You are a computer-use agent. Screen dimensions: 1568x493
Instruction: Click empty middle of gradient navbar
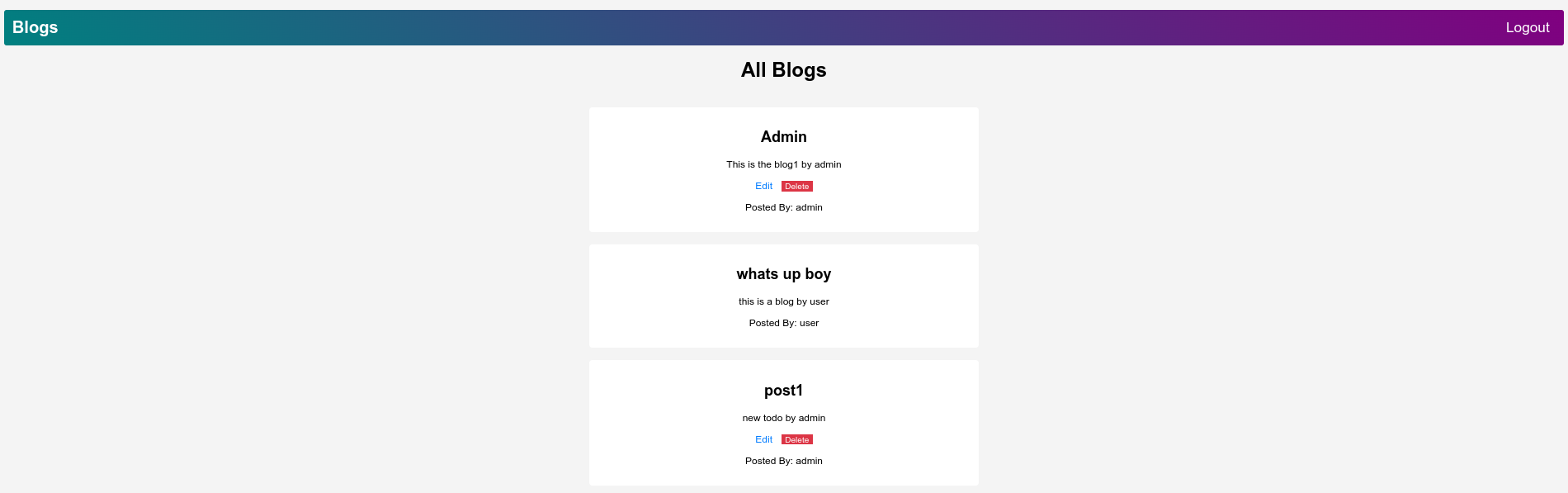pos(784,27)
